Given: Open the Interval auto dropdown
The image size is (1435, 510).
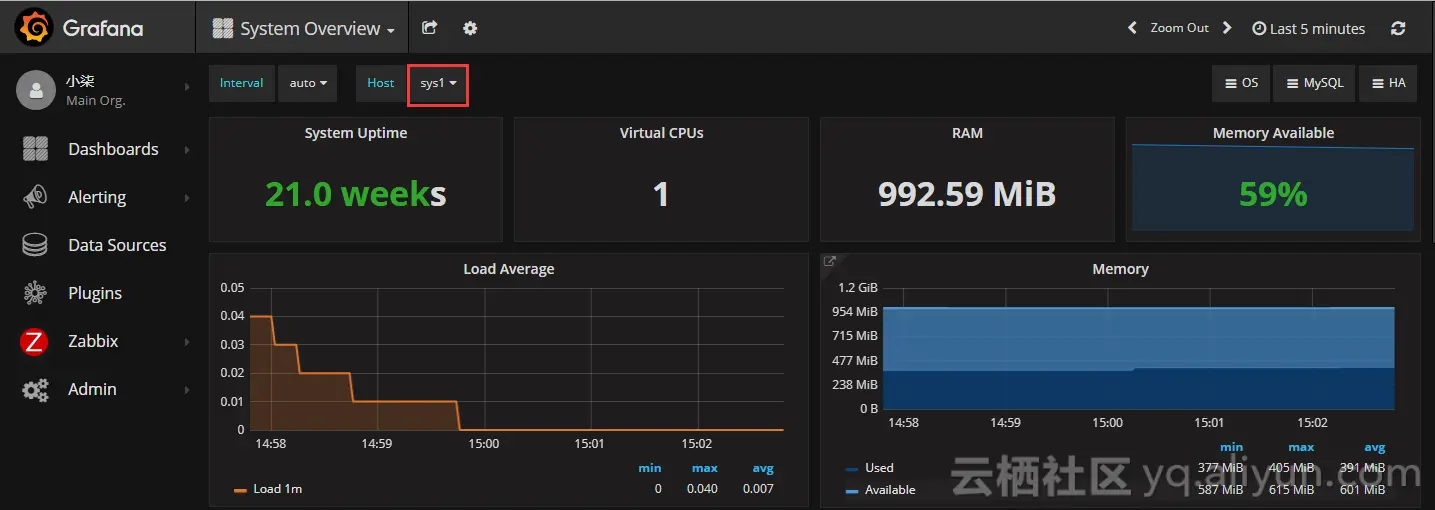Looking at the screenshot, I should (x=308, y=83).
